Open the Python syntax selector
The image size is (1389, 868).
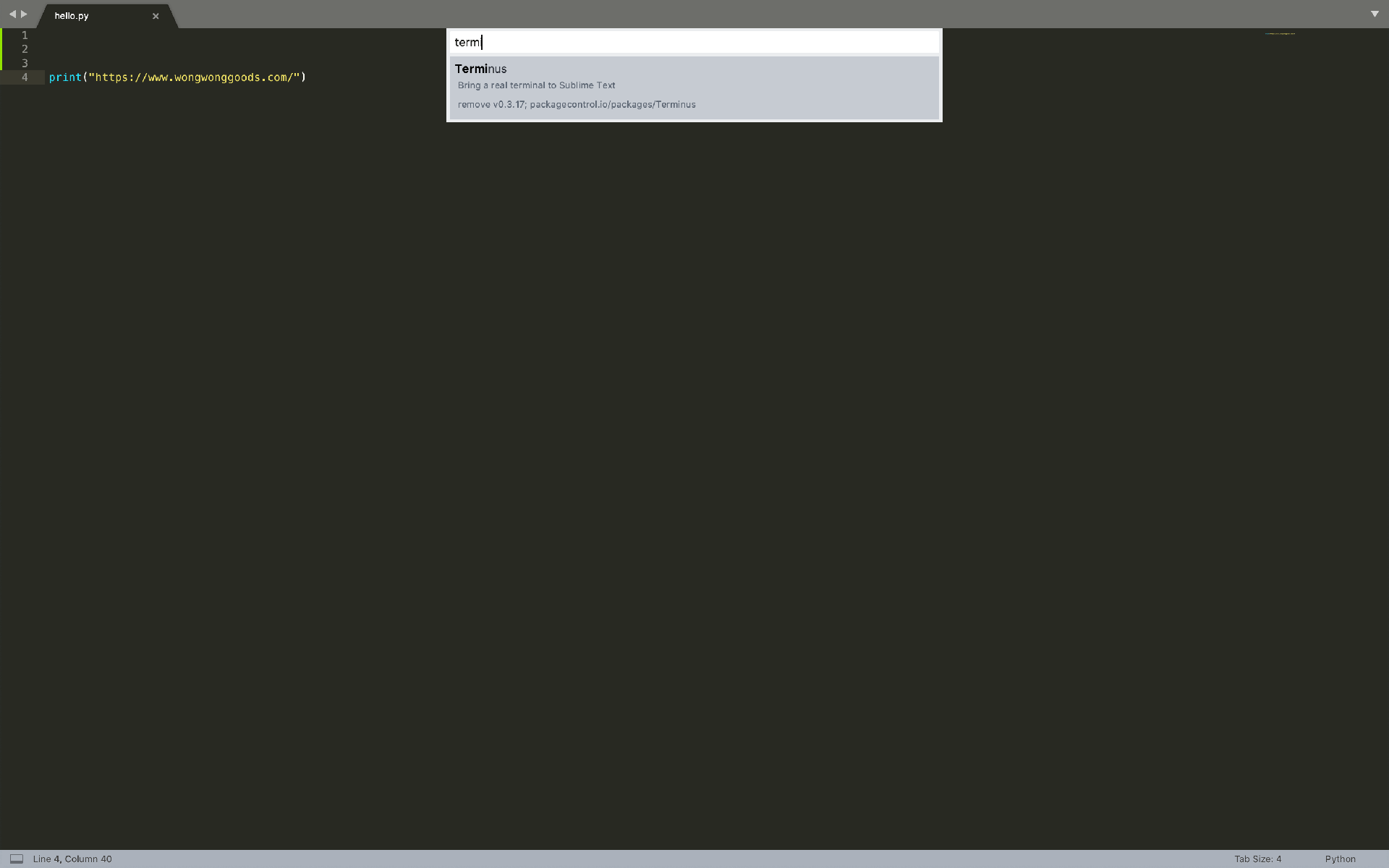tap(1340, 859)
